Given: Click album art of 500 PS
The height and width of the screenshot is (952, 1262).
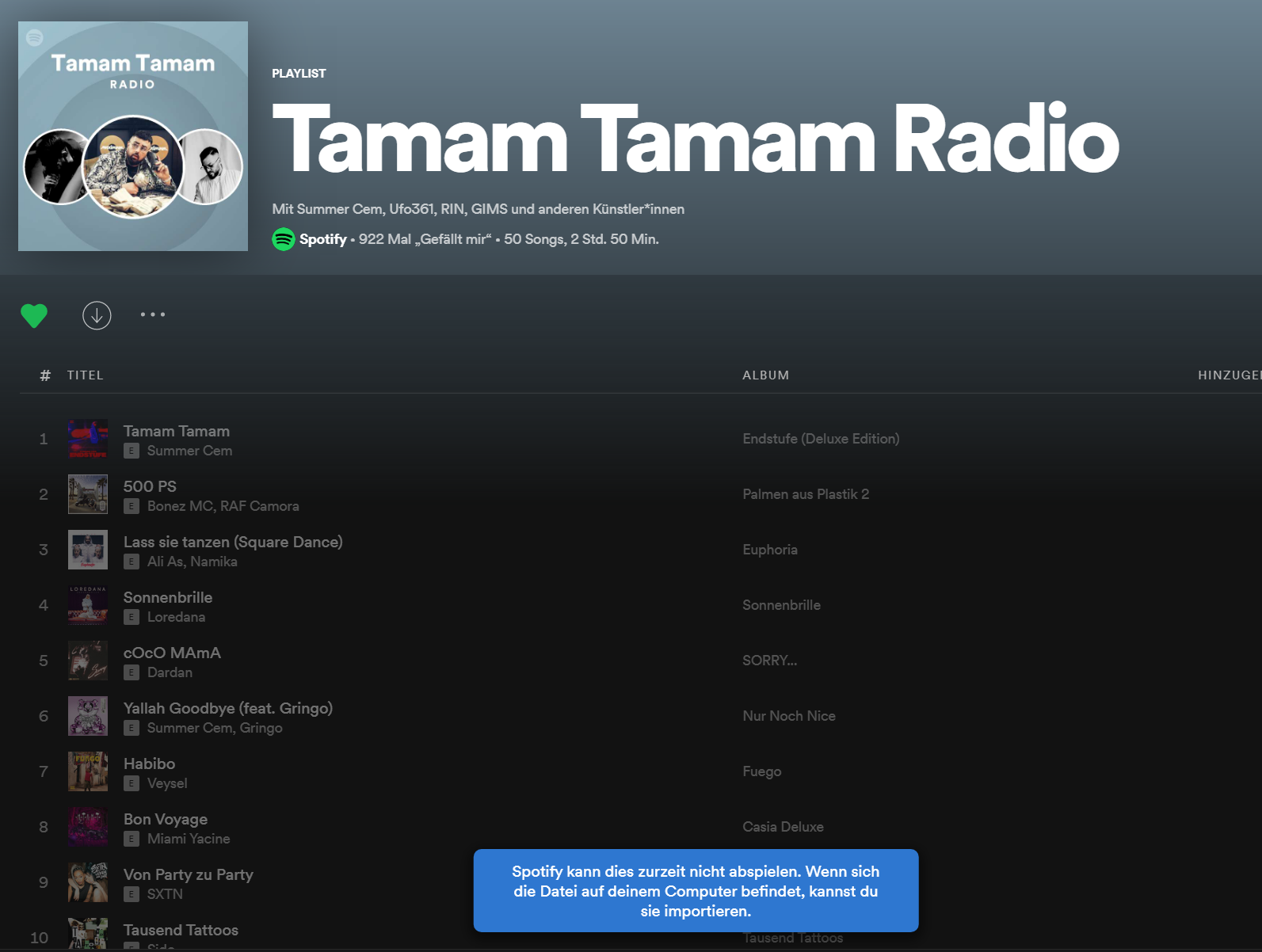Looking at the screenshot, I should [88, 494].
